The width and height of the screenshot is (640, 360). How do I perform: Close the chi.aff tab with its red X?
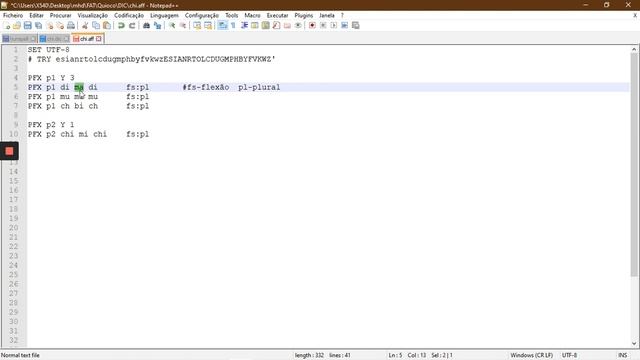coord(99,39)
